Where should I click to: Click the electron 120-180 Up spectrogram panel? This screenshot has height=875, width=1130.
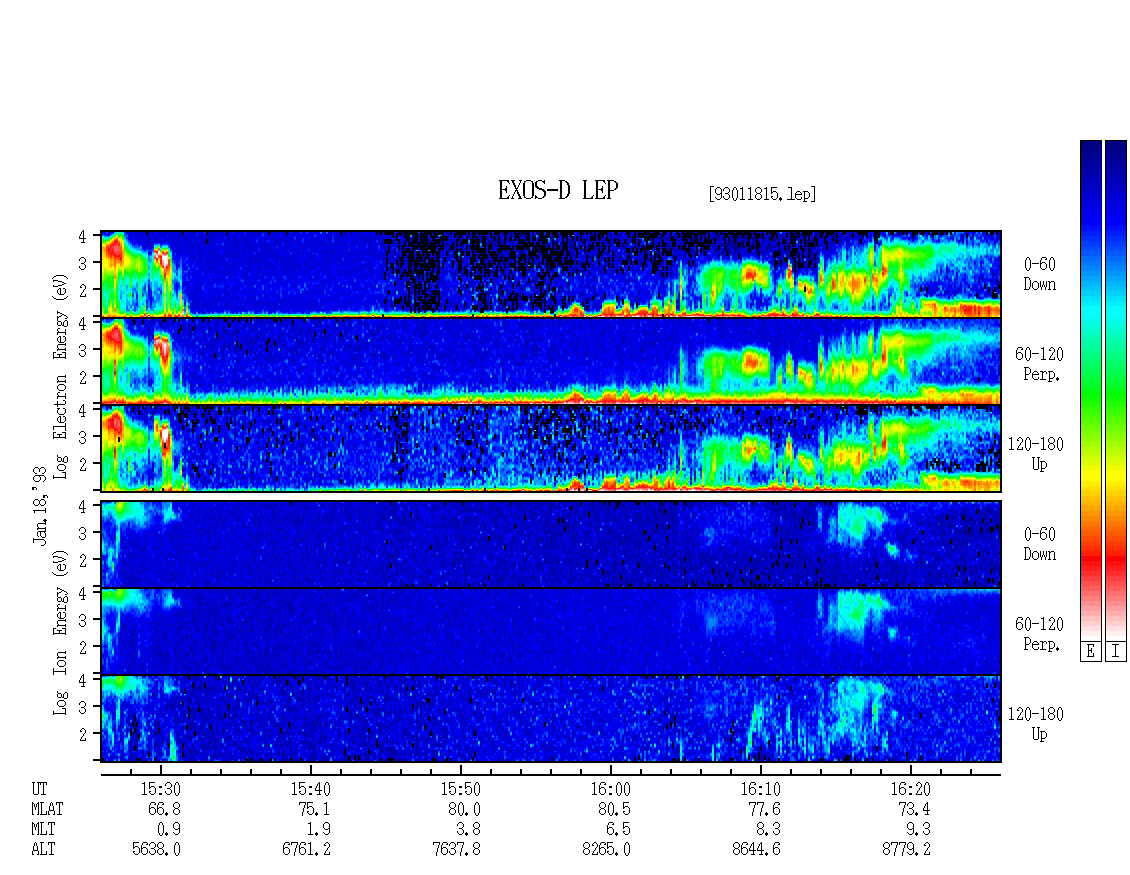click(x=551, y=448)
